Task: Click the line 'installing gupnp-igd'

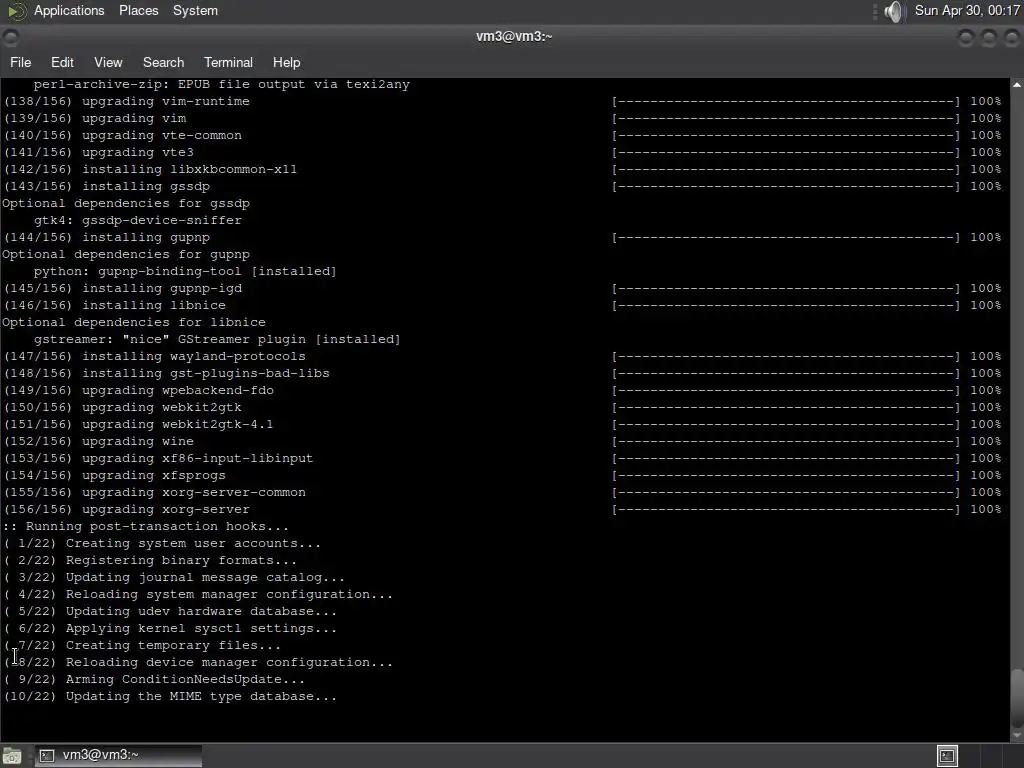Action: tap(123, 288)
